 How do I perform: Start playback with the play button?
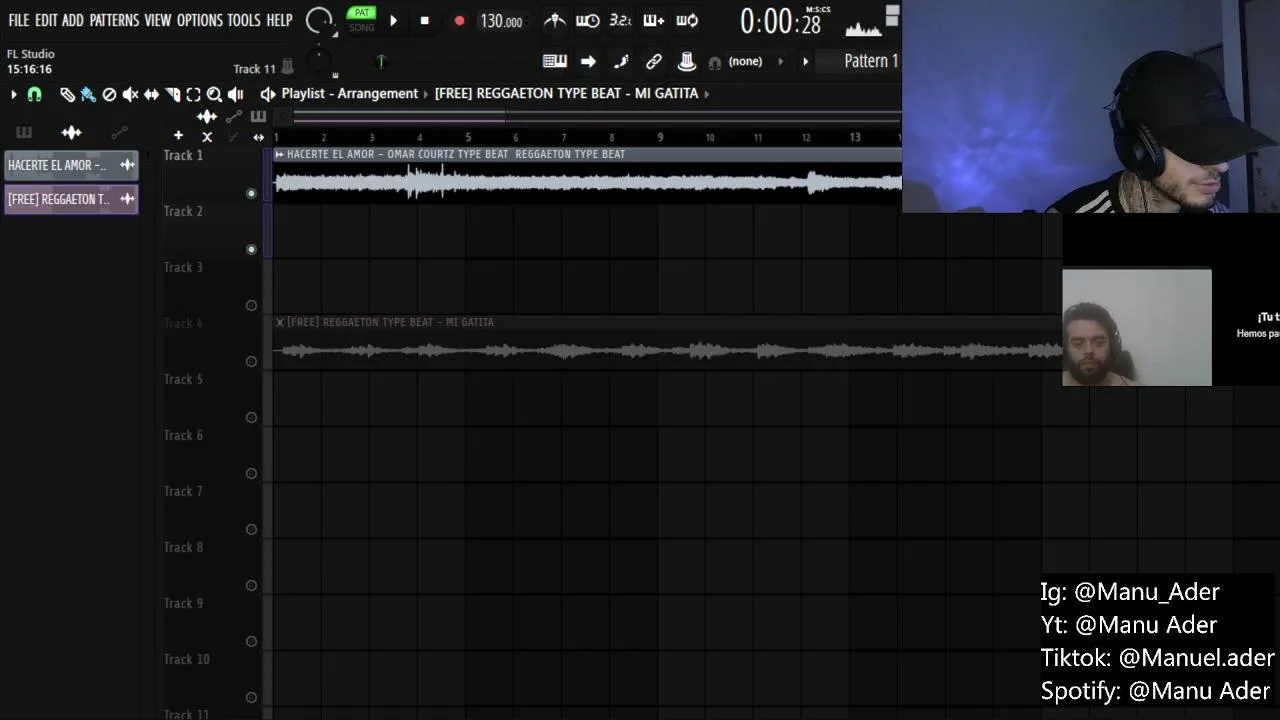tap(393, 21)
